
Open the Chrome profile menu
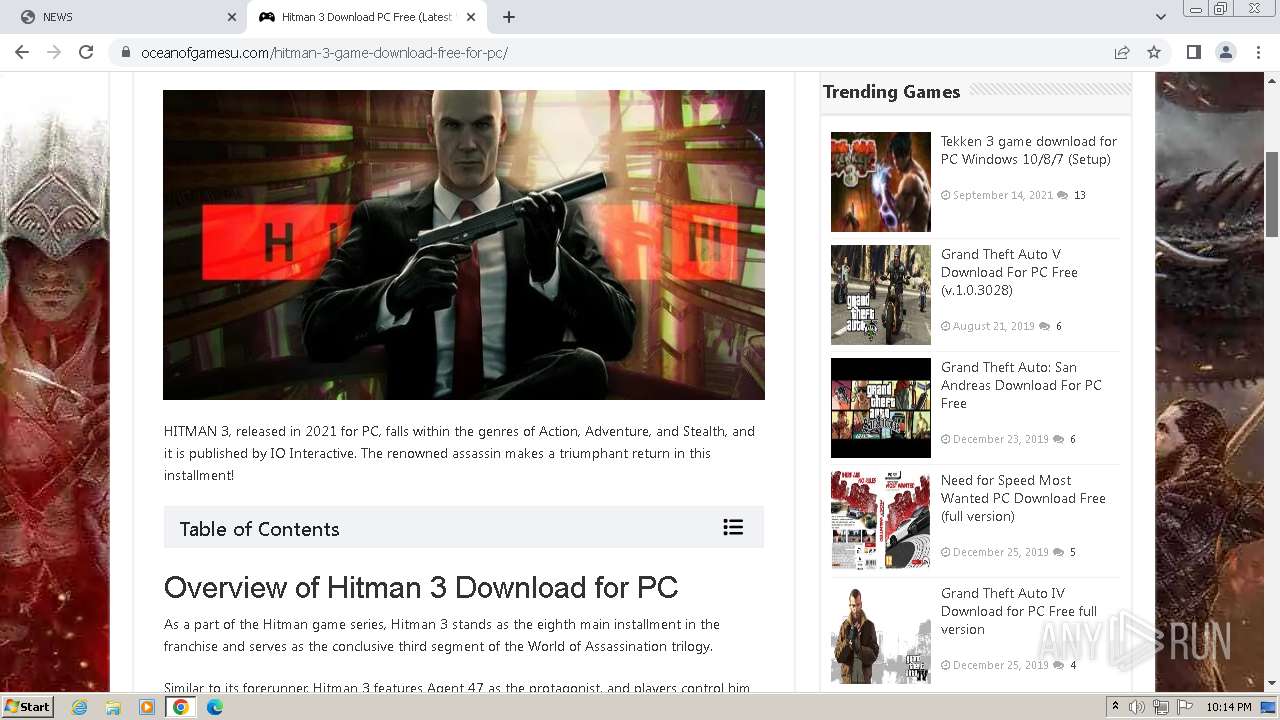point(1226,53)
